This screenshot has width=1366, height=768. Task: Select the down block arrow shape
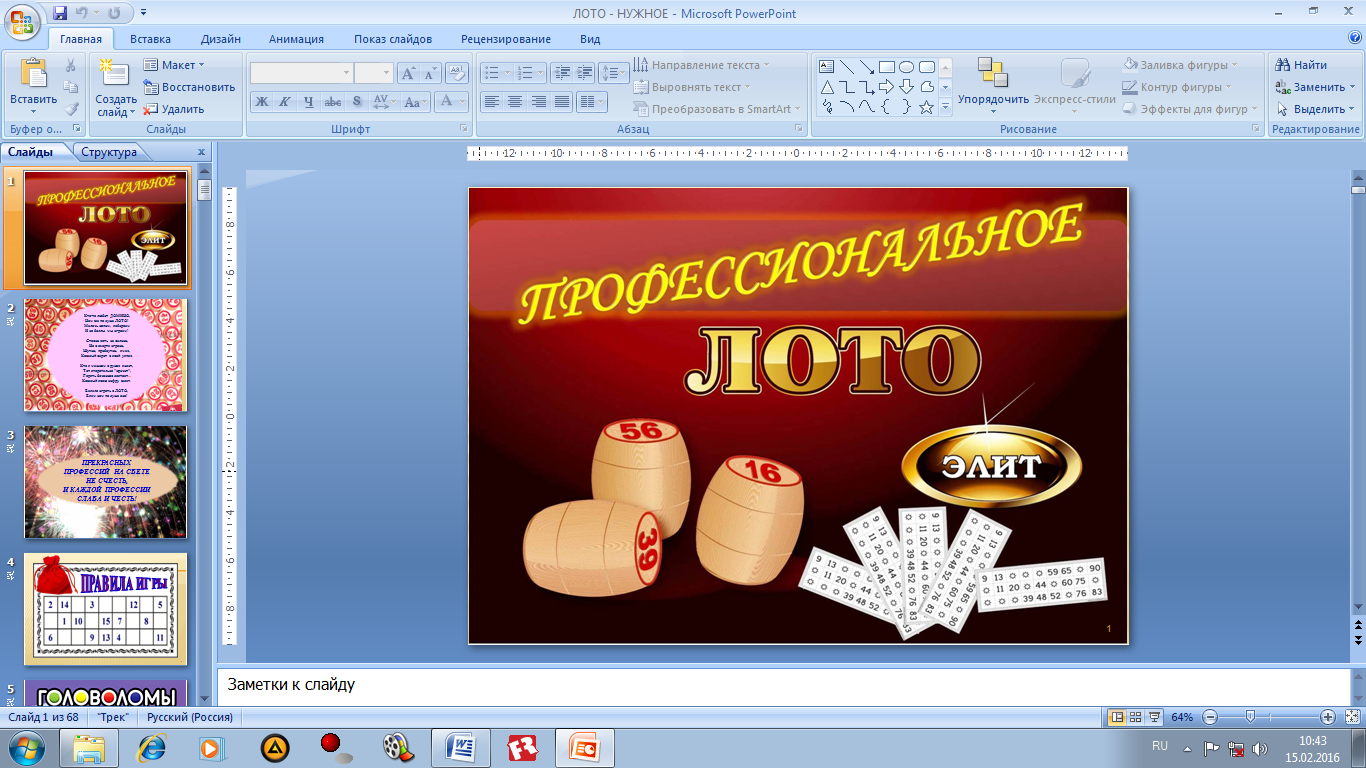[x=907, y=87]
